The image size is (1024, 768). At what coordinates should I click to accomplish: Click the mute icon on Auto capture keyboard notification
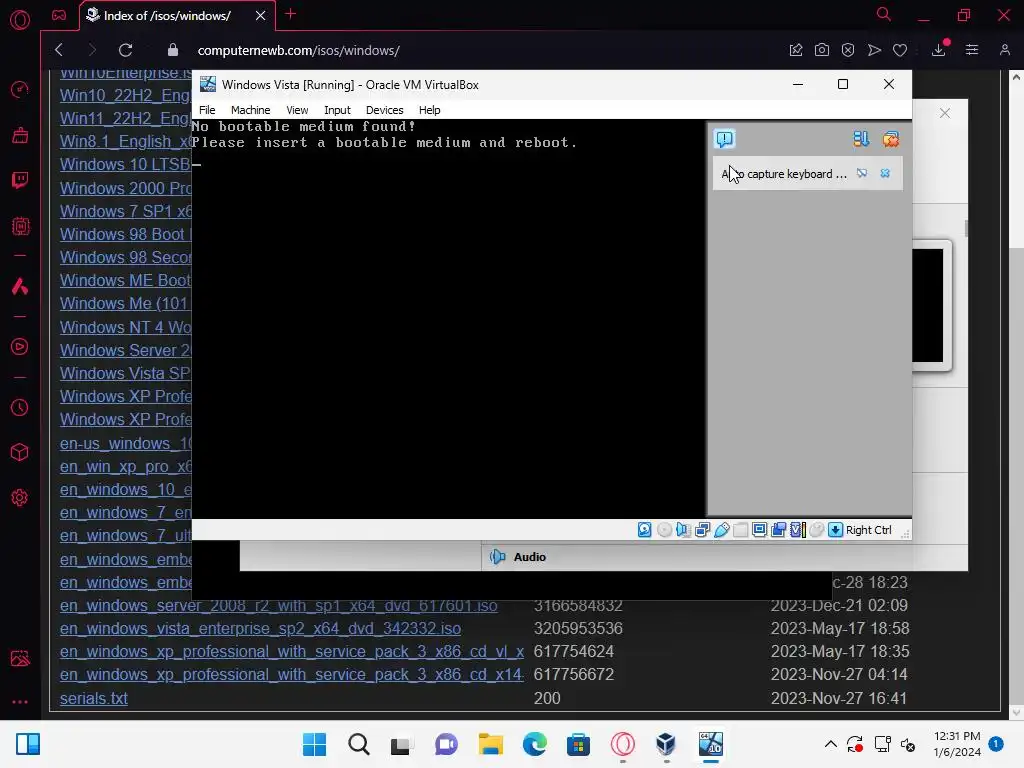862,174
